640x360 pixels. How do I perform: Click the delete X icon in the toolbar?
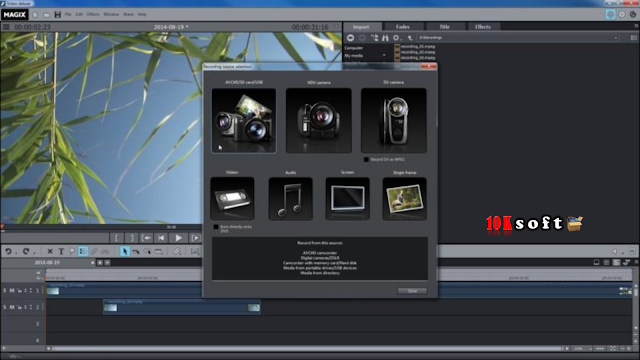click(50, 251)
